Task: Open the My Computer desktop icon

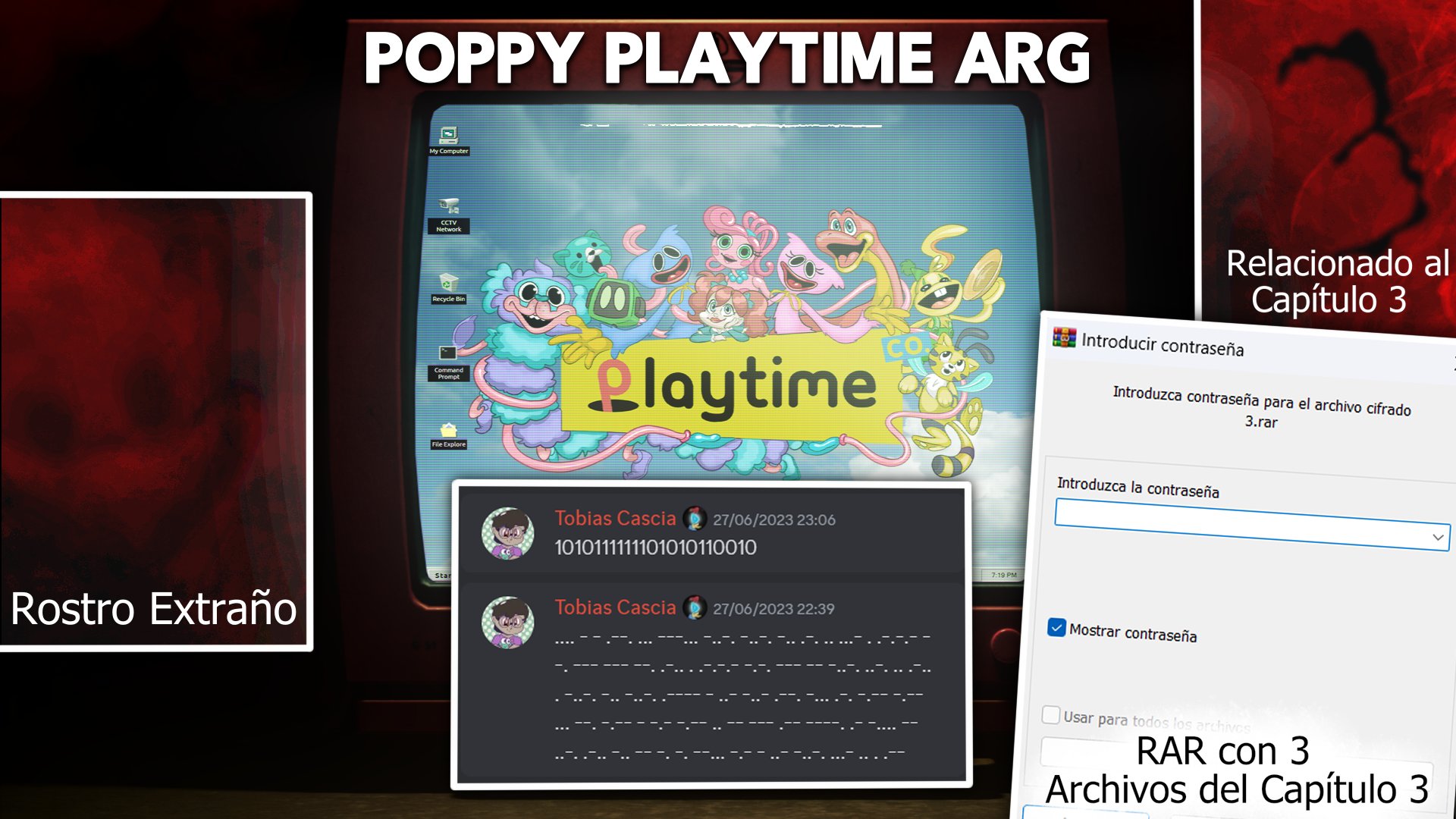Action: point(448,141)
